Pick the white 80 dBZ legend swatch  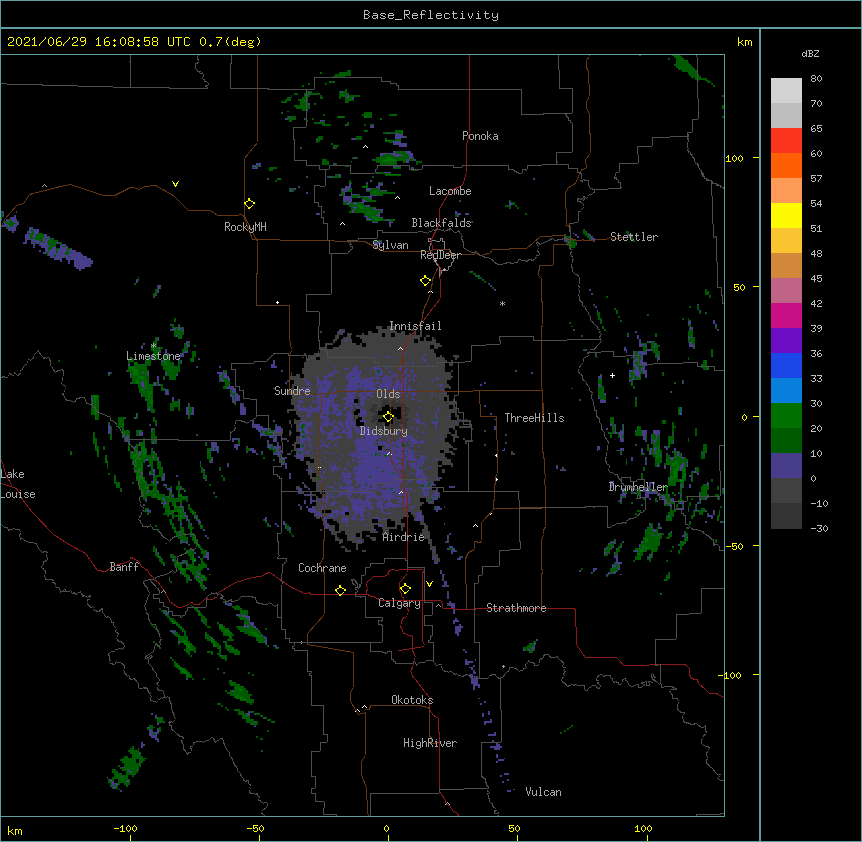[786, 91]
